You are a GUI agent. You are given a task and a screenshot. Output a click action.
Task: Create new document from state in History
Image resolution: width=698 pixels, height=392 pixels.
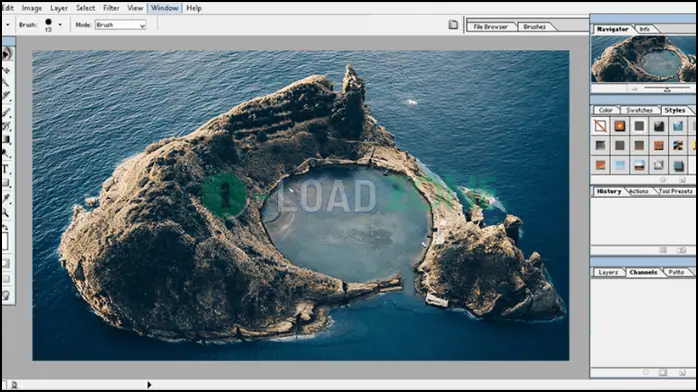(663, 250)
